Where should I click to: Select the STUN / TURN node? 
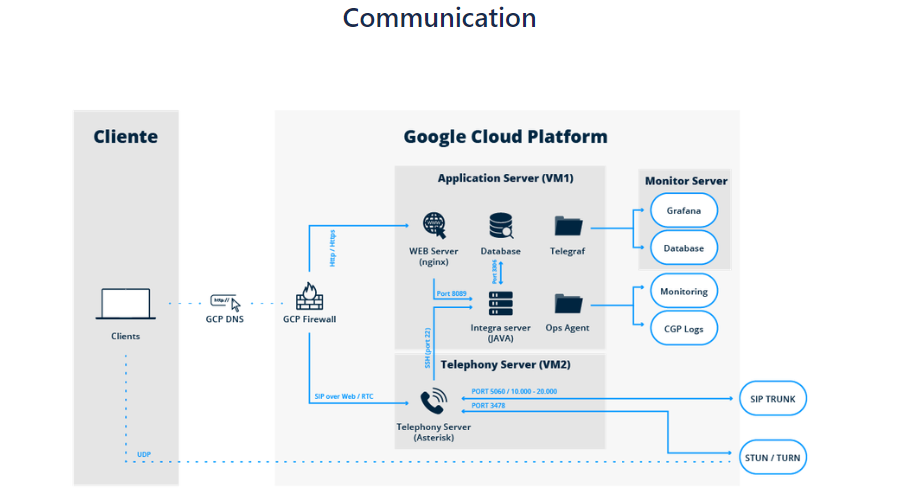(x=772, y=459)
